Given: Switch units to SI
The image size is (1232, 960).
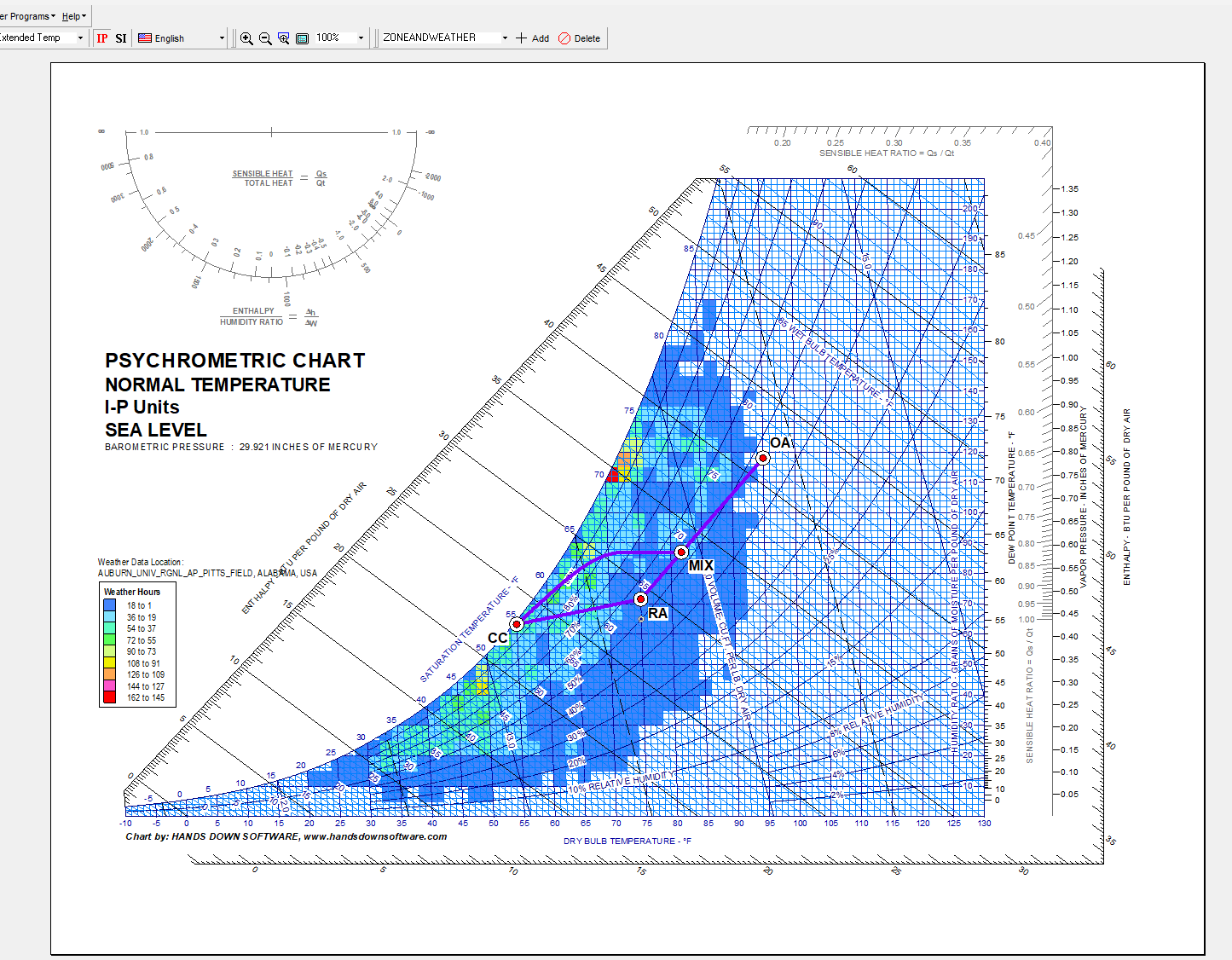Looking at the screenshot, I should 121,38.
